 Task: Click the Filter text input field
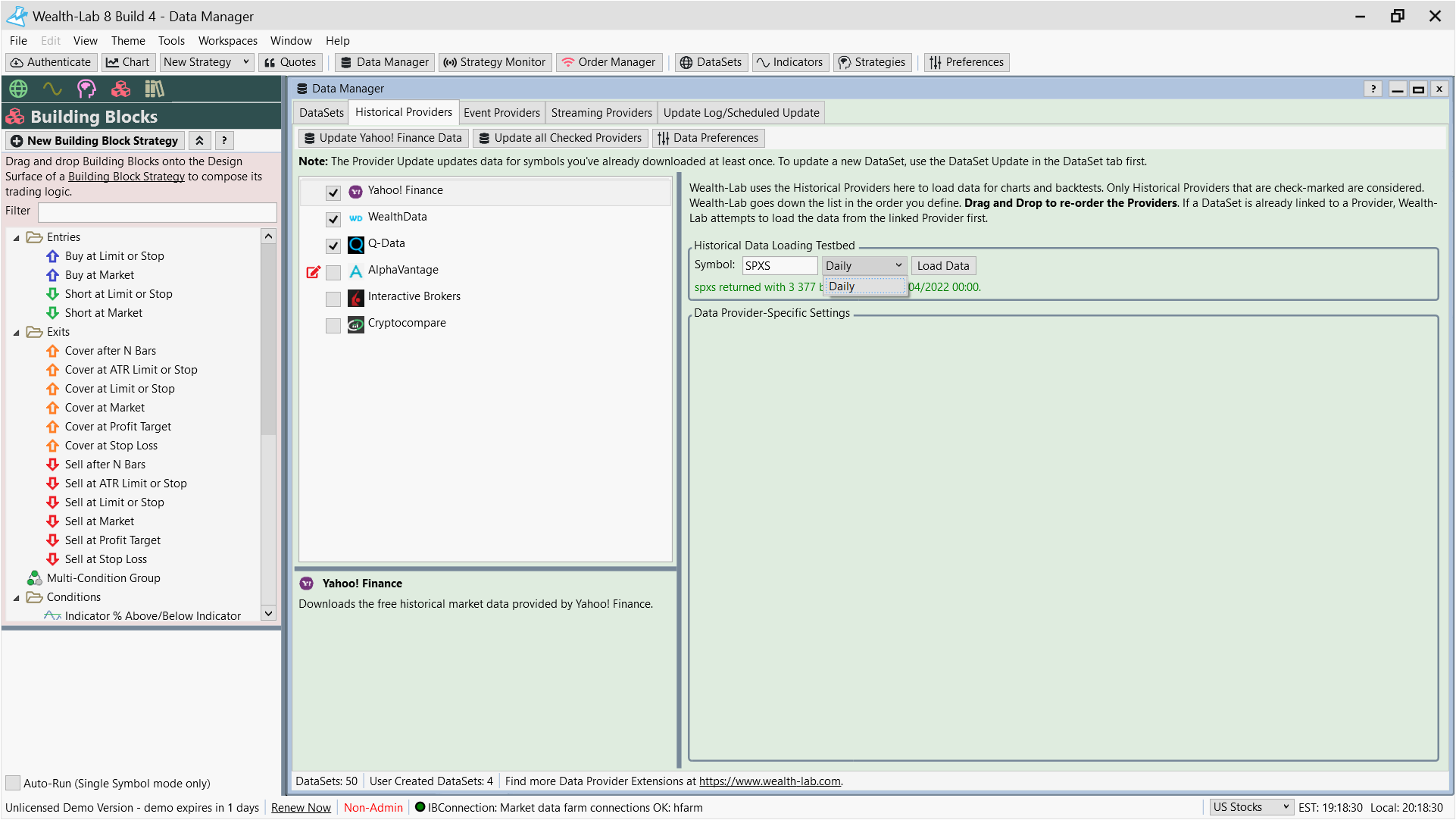pyautogui.click(x=158, y=211)
